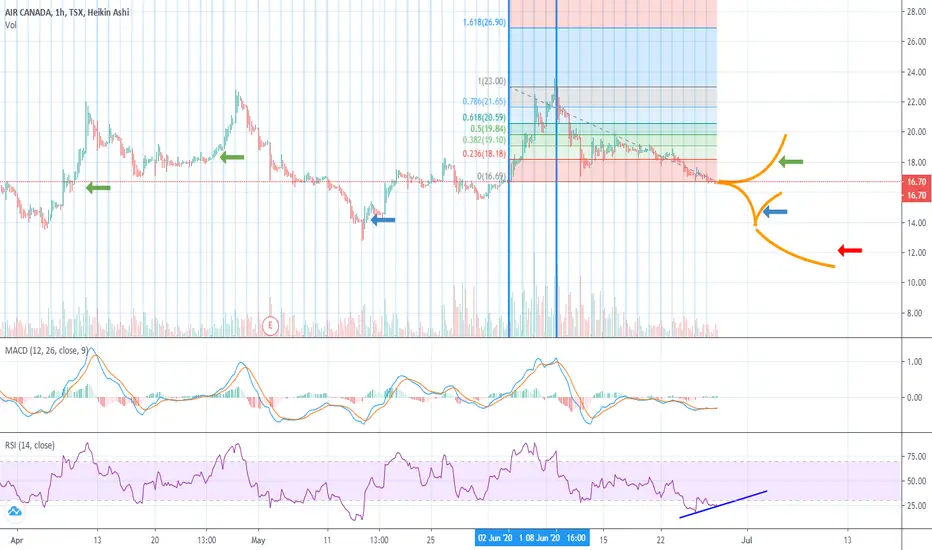Click 24.00 on the price axis
The width and height of the screenshot is (932, 550).
point(916,72)
